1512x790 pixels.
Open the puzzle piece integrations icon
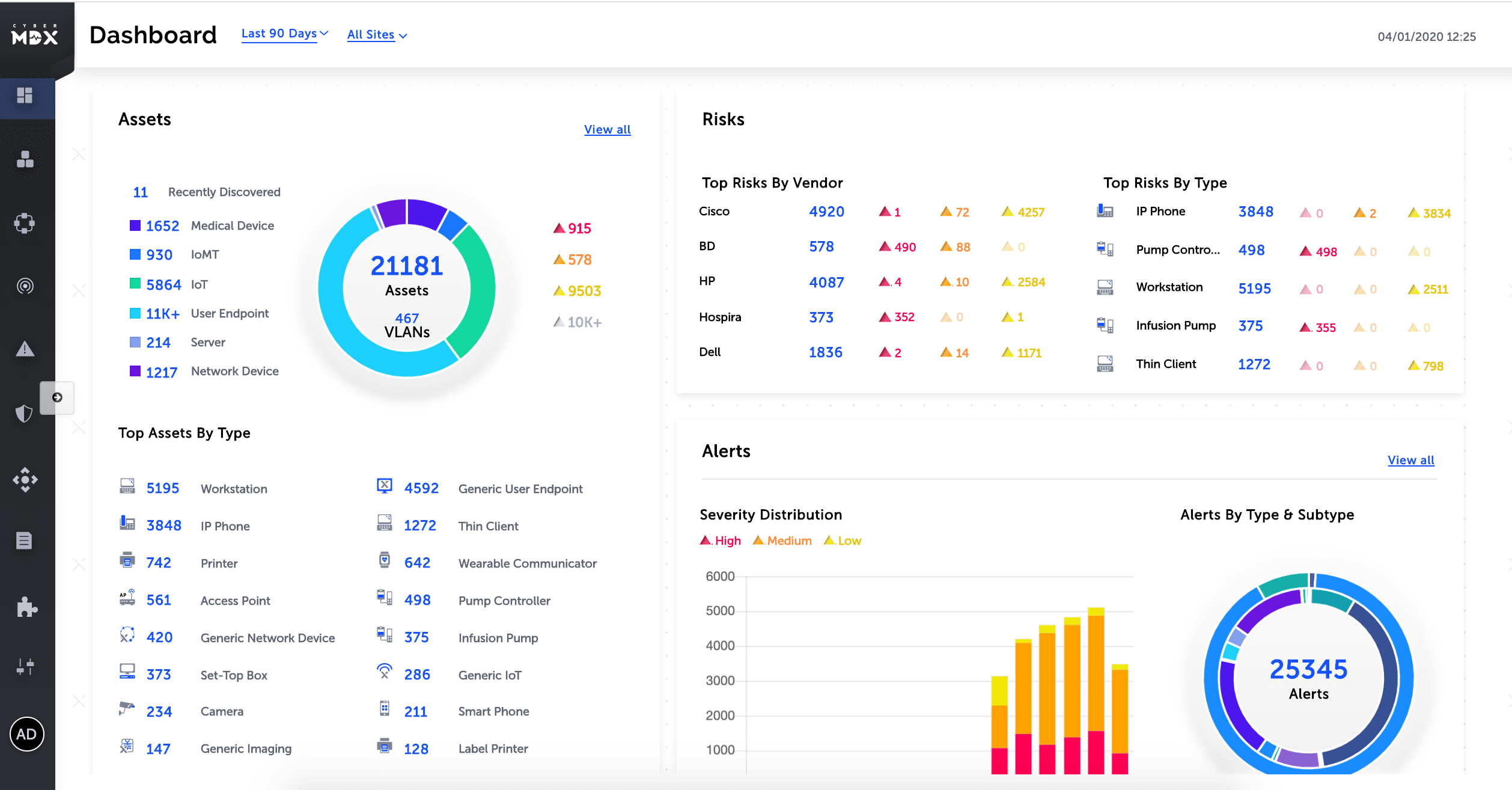pos(26,607)
